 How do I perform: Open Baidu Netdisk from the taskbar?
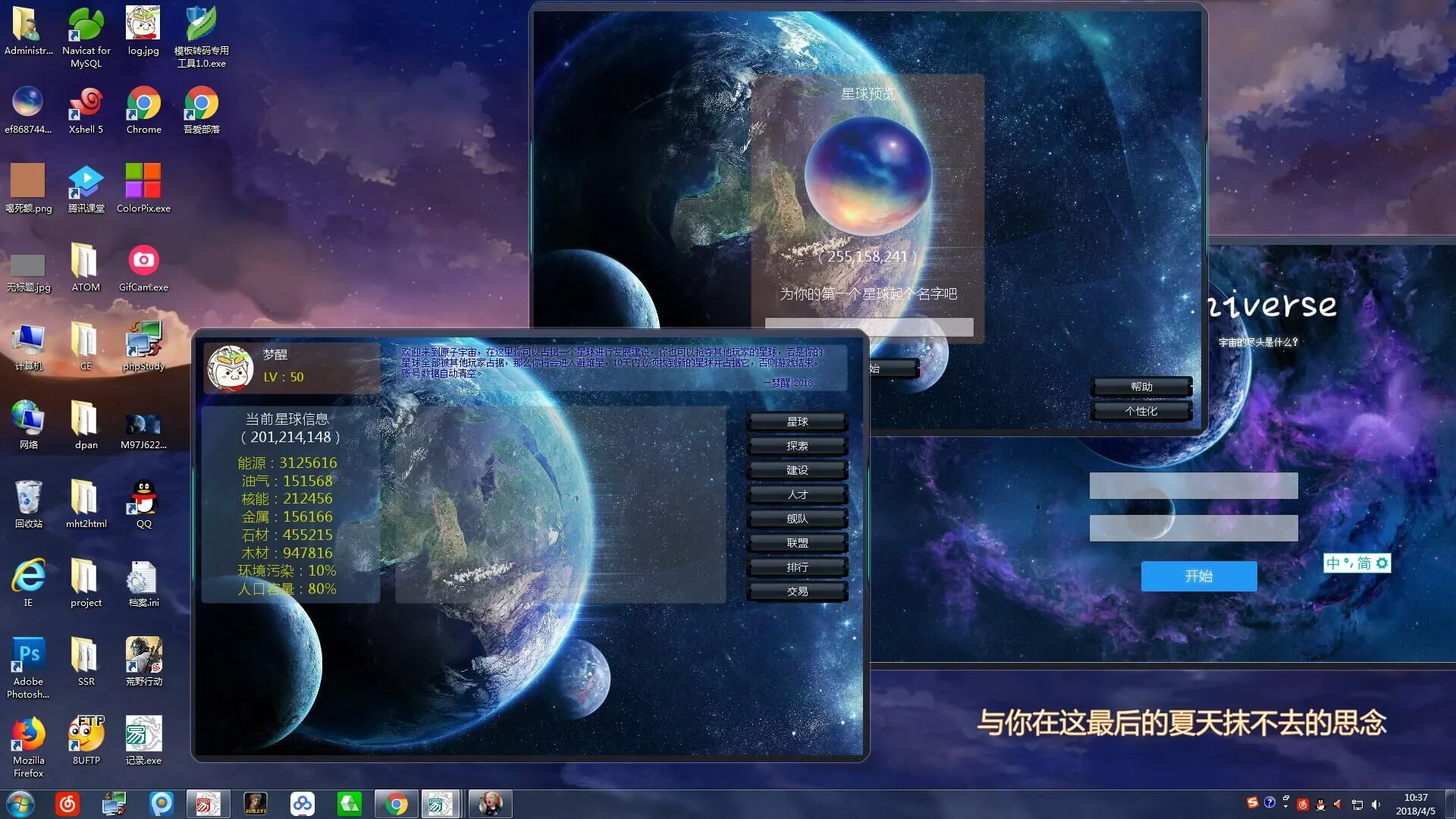(302, 804)
